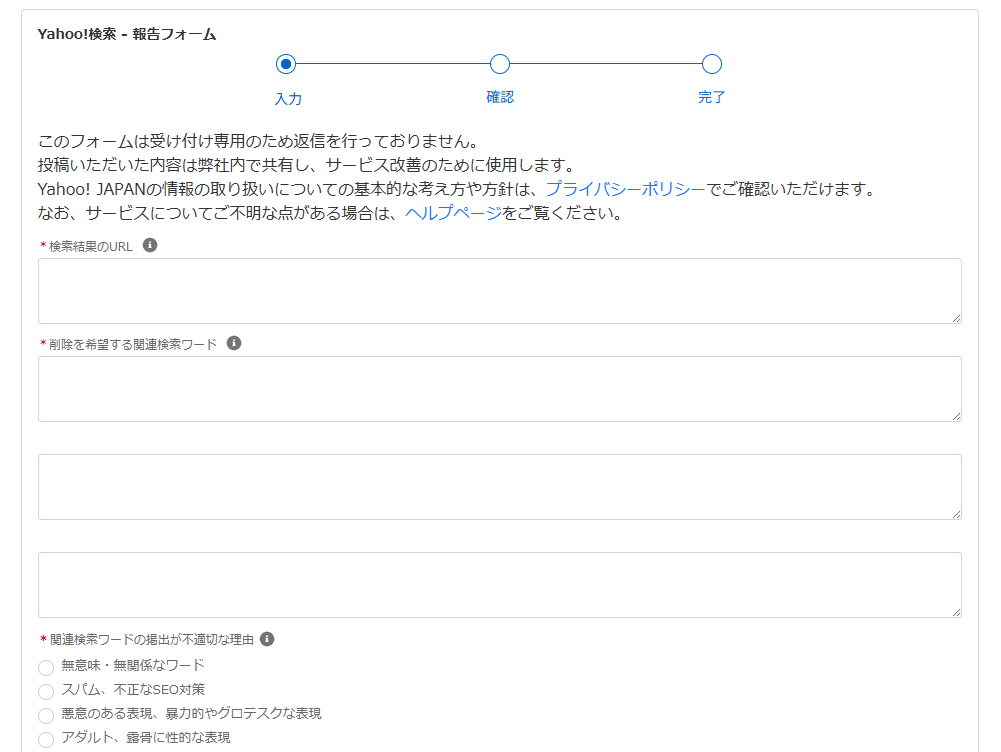Open the プライバシーポリシー link

[x=625, y=189]
